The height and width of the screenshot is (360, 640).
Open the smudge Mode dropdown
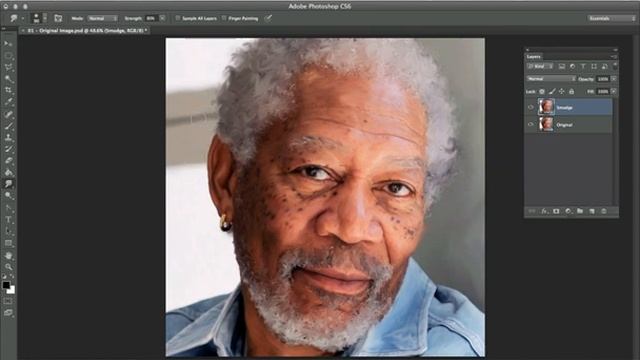pyautogui.click(x=102, y=18)
